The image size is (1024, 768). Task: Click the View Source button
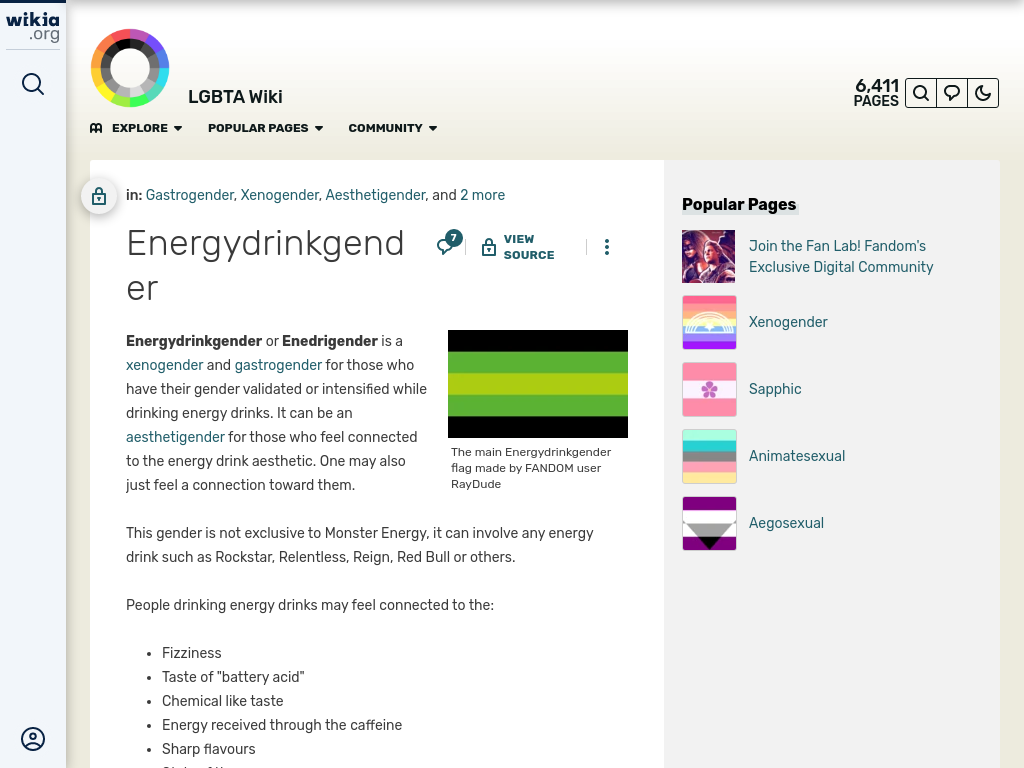click(518, 247)
